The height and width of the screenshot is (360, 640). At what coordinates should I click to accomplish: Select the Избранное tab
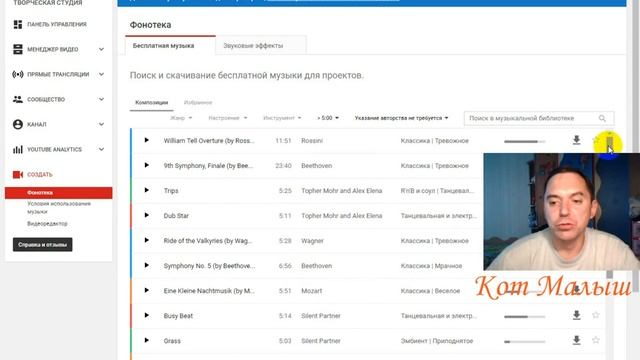click(x=198, y=102)
